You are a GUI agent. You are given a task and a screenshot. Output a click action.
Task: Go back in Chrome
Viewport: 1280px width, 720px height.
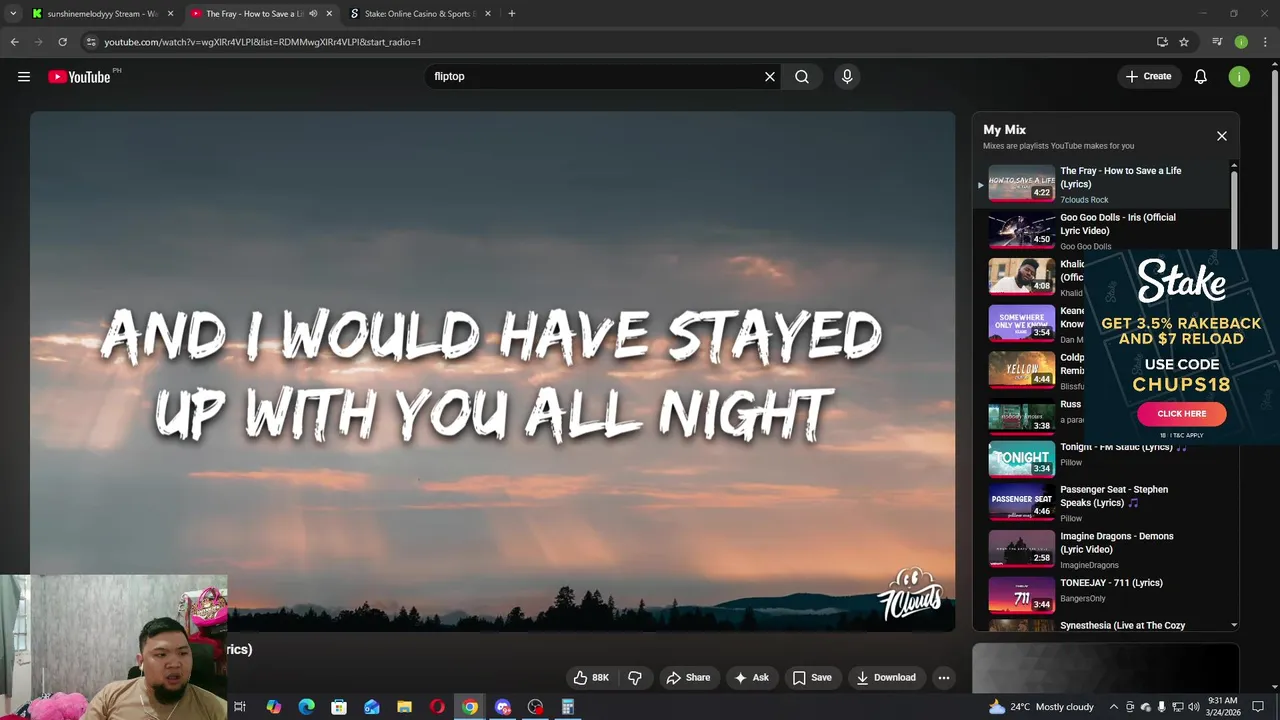(14, 42)
